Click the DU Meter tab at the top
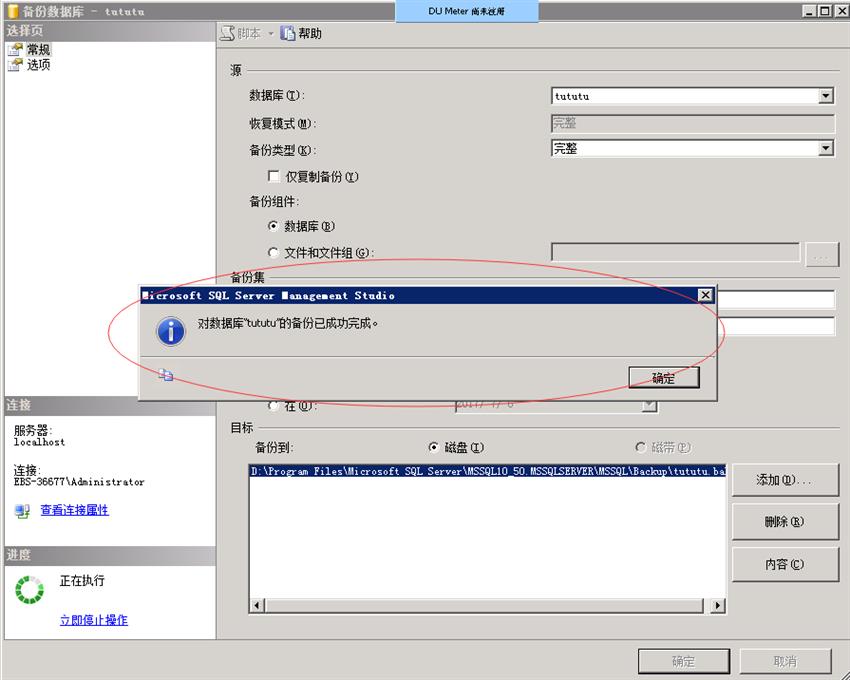The image size is (850, 680). pyautogui.click(x=467, y=11)
